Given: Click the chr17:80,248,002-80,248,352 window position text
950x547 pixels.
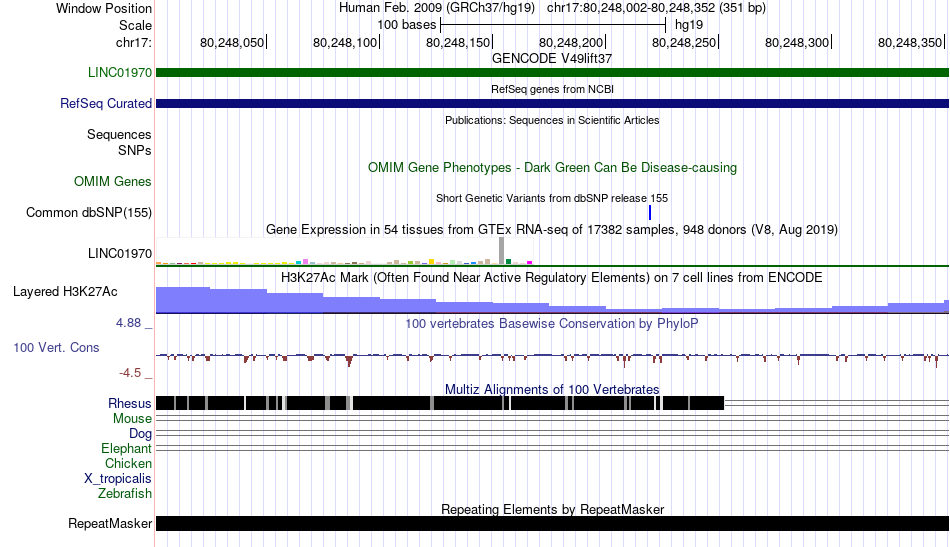Looking at the screenshot, I should click(657, 8).
